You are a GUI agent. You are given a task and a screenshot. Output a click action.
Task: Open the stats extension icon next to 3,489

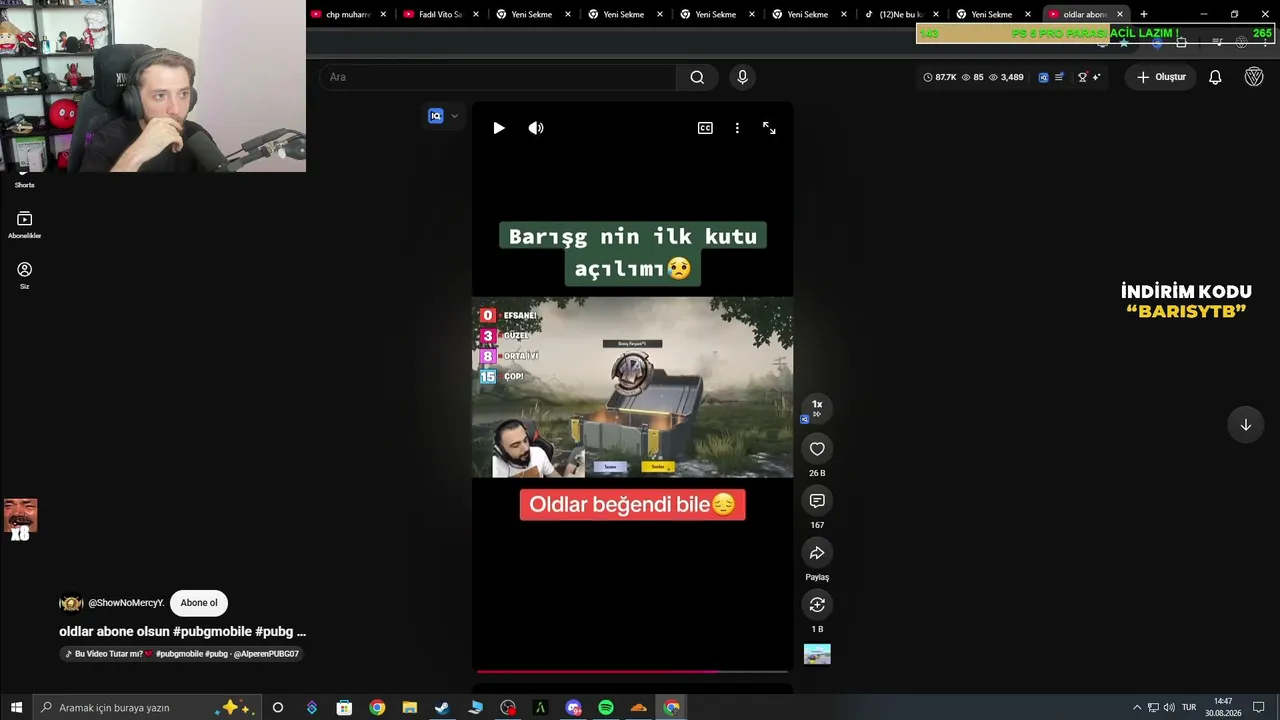[1043, 77]
